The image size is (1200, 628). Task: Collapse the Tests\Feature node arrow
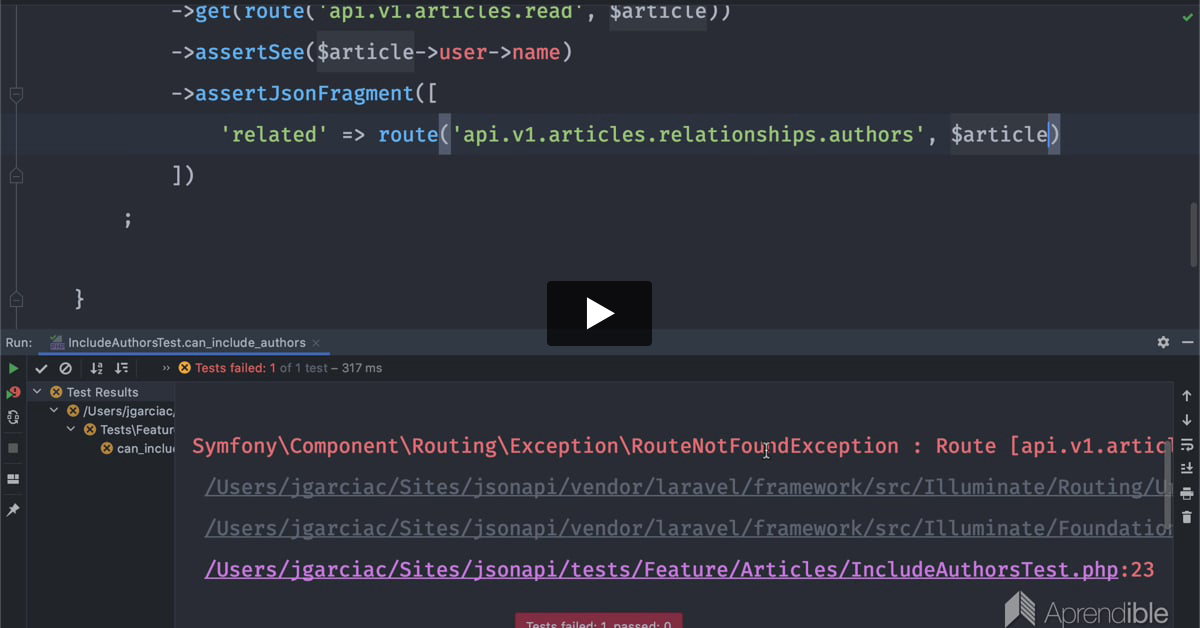[71, 430]
